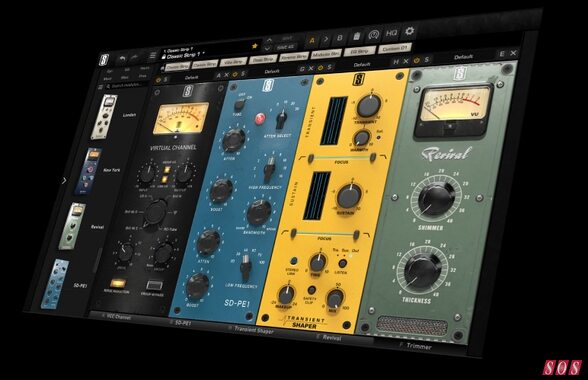Select comparison setting A
588x380 pixels.
tap(312, 40)
